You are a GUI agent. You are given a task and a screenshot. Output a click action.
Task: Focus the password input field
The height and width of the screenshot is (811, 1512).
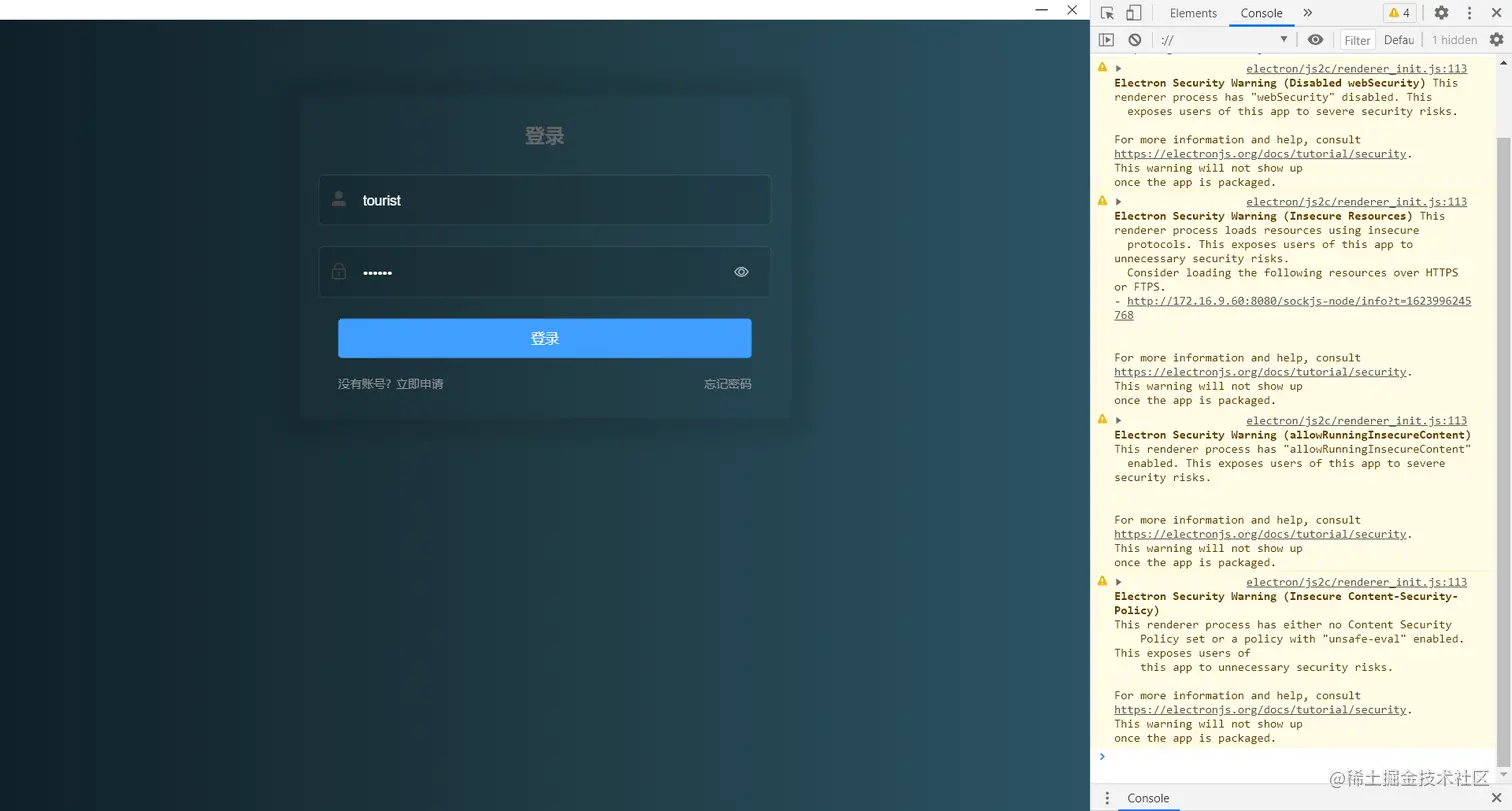545,272
